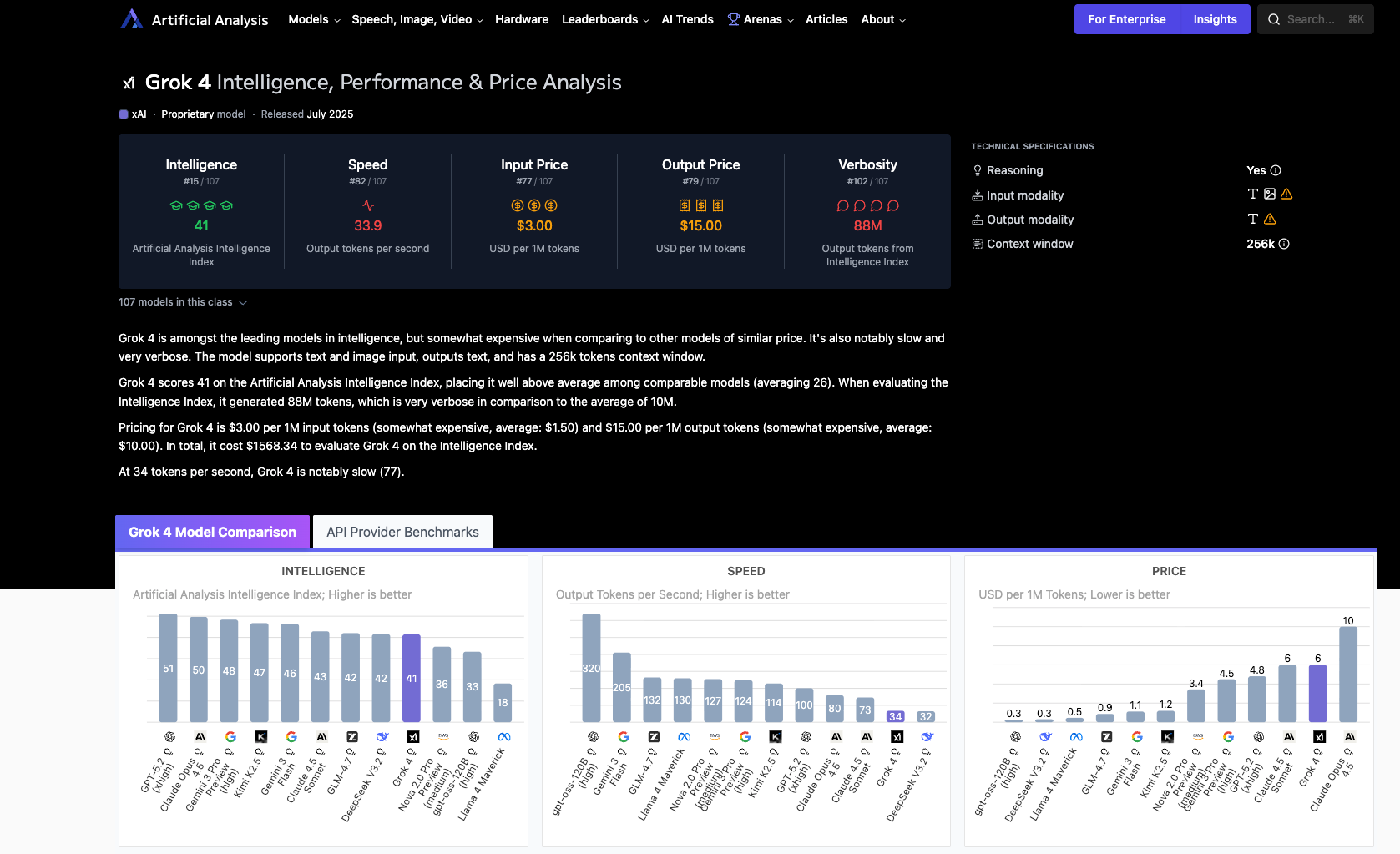Click the Intelligence chart bar labeled 18
The width and height of the screenshot is (1400, 854).
pyautogui.click(x=503, y=703)
